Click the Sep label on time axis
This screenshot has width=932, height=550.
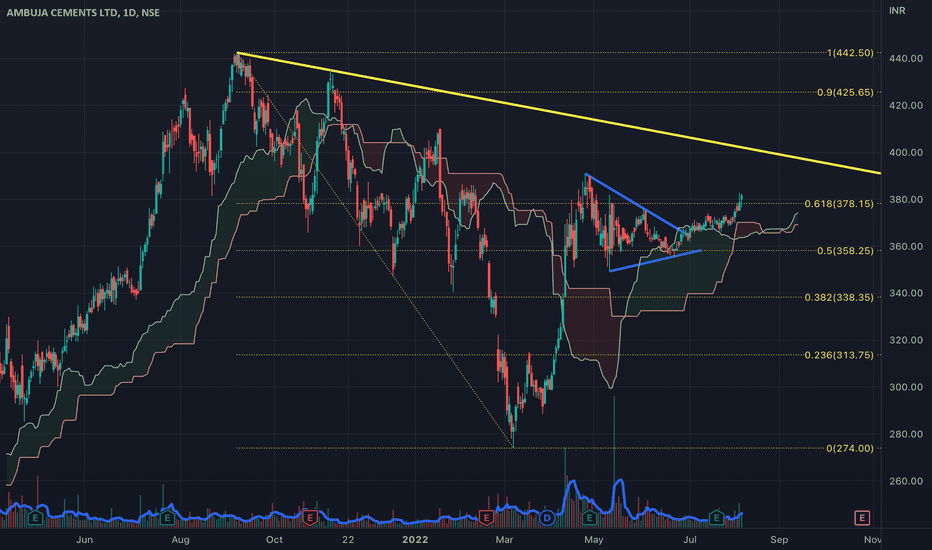(779, 539)
